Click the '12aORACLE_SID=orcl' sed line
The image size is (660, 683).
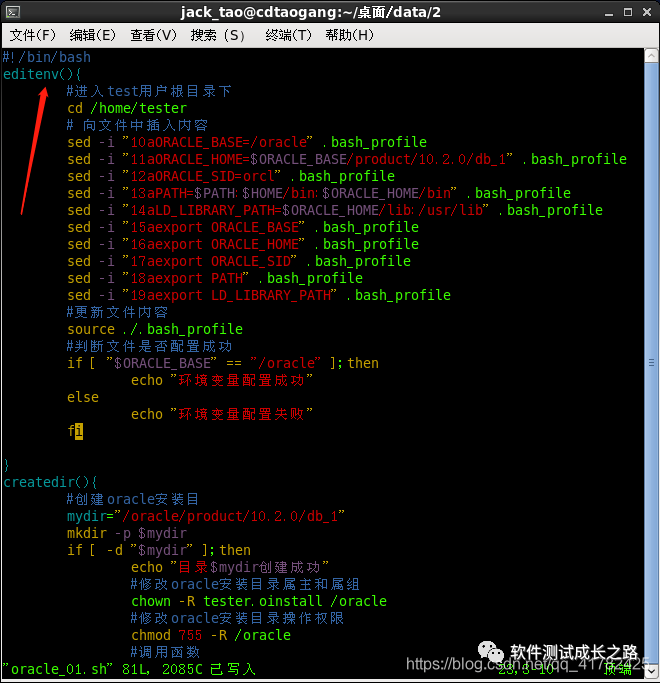pos(231,176)
